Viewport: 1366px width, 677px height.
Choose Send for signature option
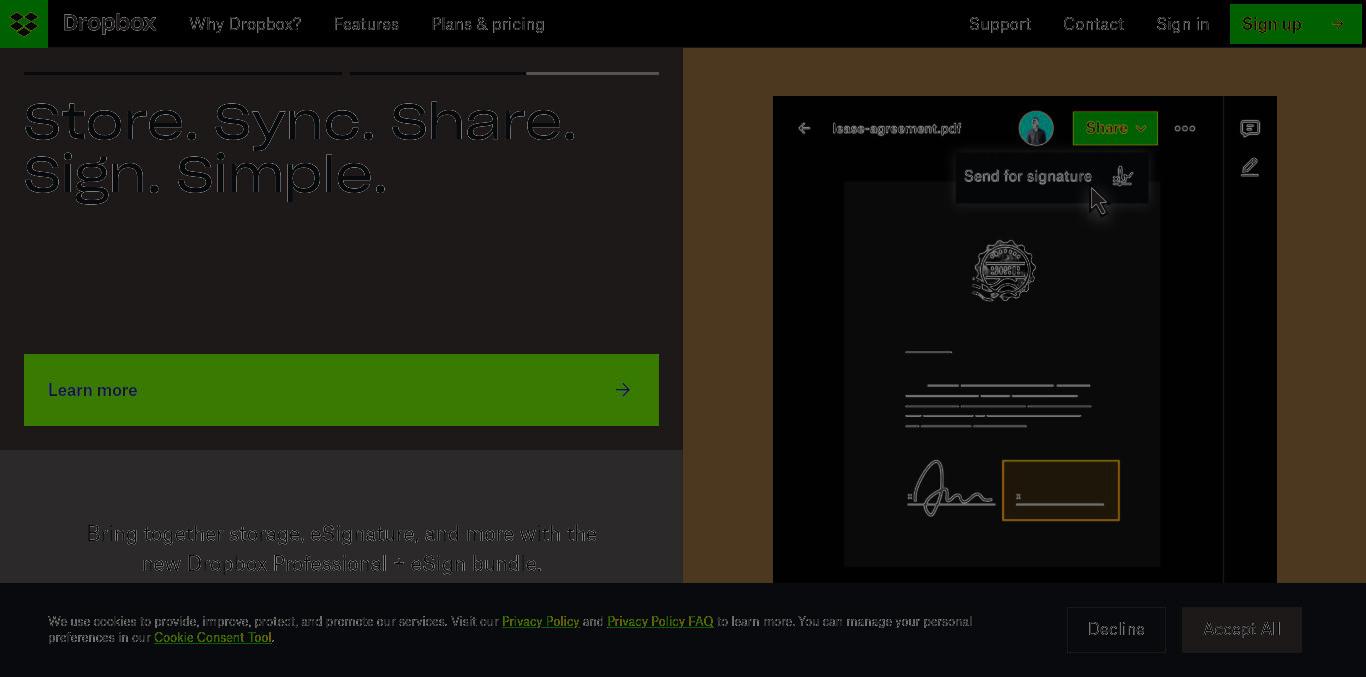point(1051,177)
